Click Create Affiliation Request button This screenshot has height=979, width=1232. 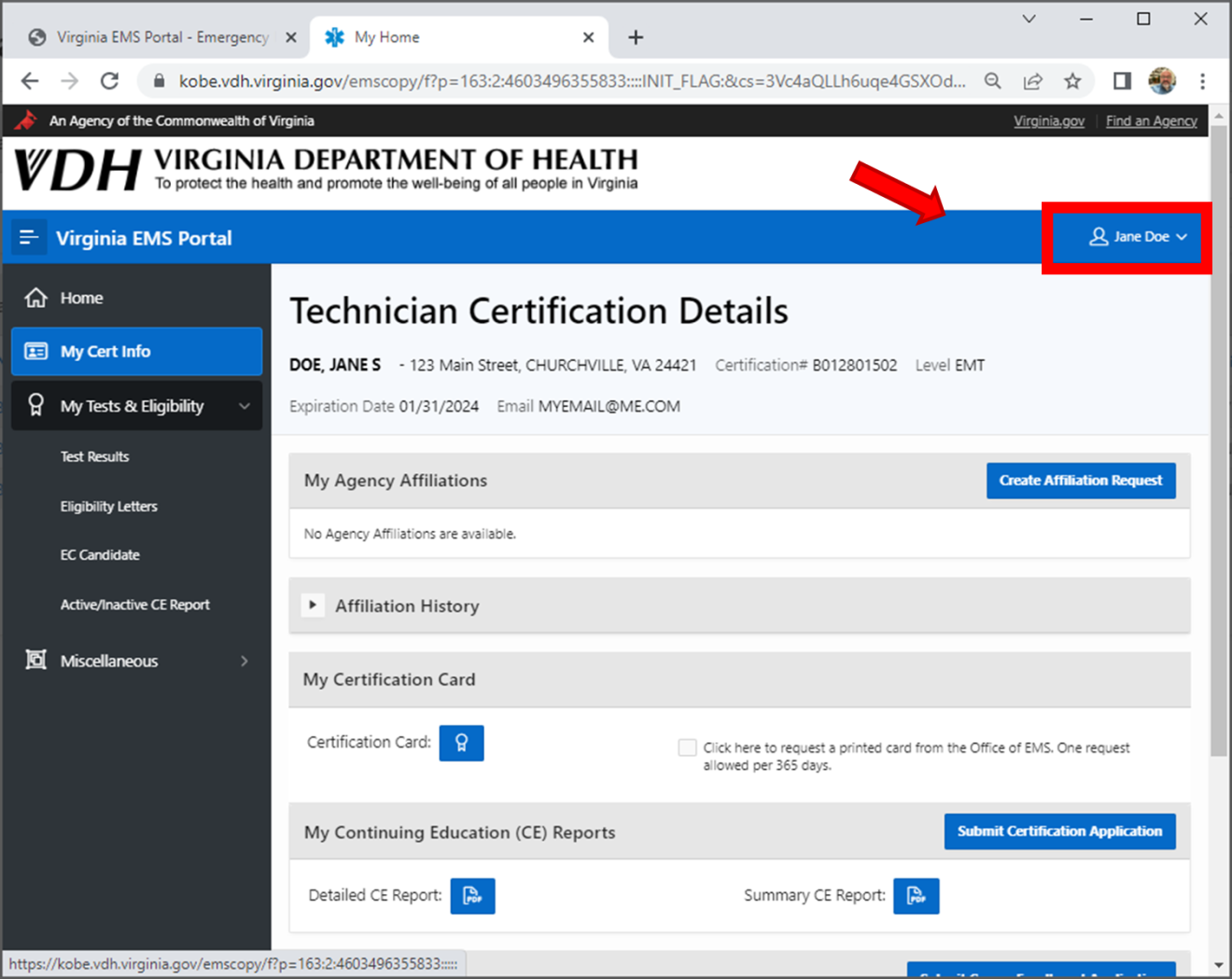coord(1080,481)
